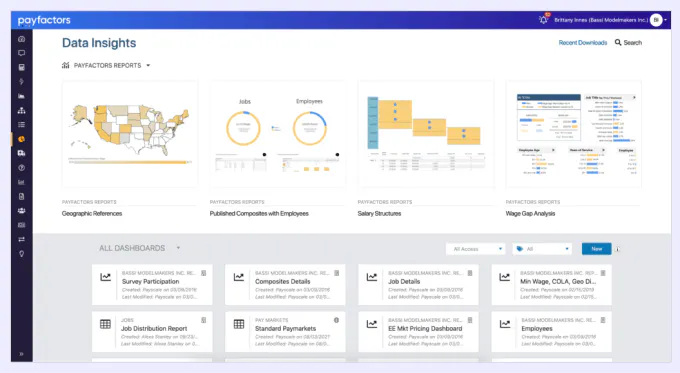This screenshot has height=373, width=680.
Task: Open the Employees dashboard
Action: (551, 331)
